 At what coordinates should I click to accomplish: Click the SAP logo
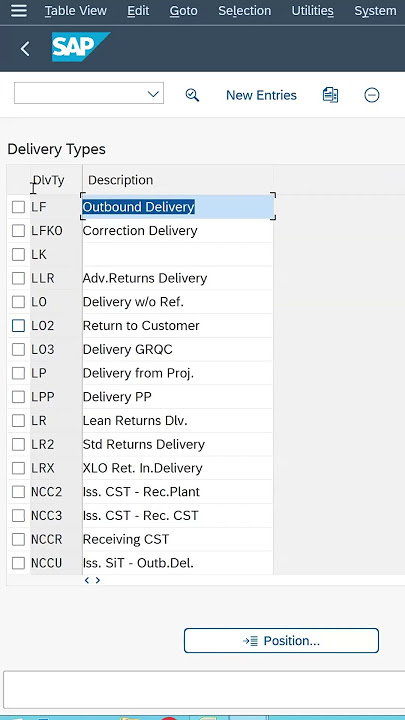80,47
